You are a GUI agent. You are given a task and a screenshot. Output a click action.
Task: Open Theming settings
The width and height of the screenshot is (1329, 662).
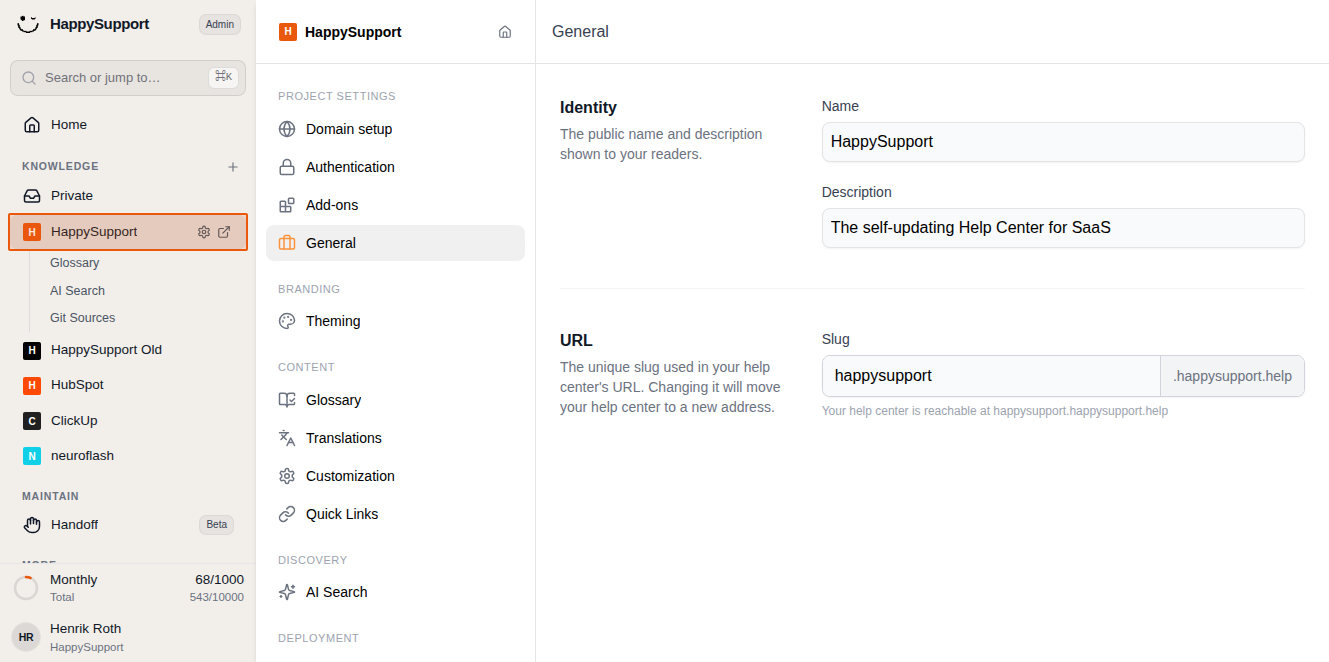pos(395,321)
